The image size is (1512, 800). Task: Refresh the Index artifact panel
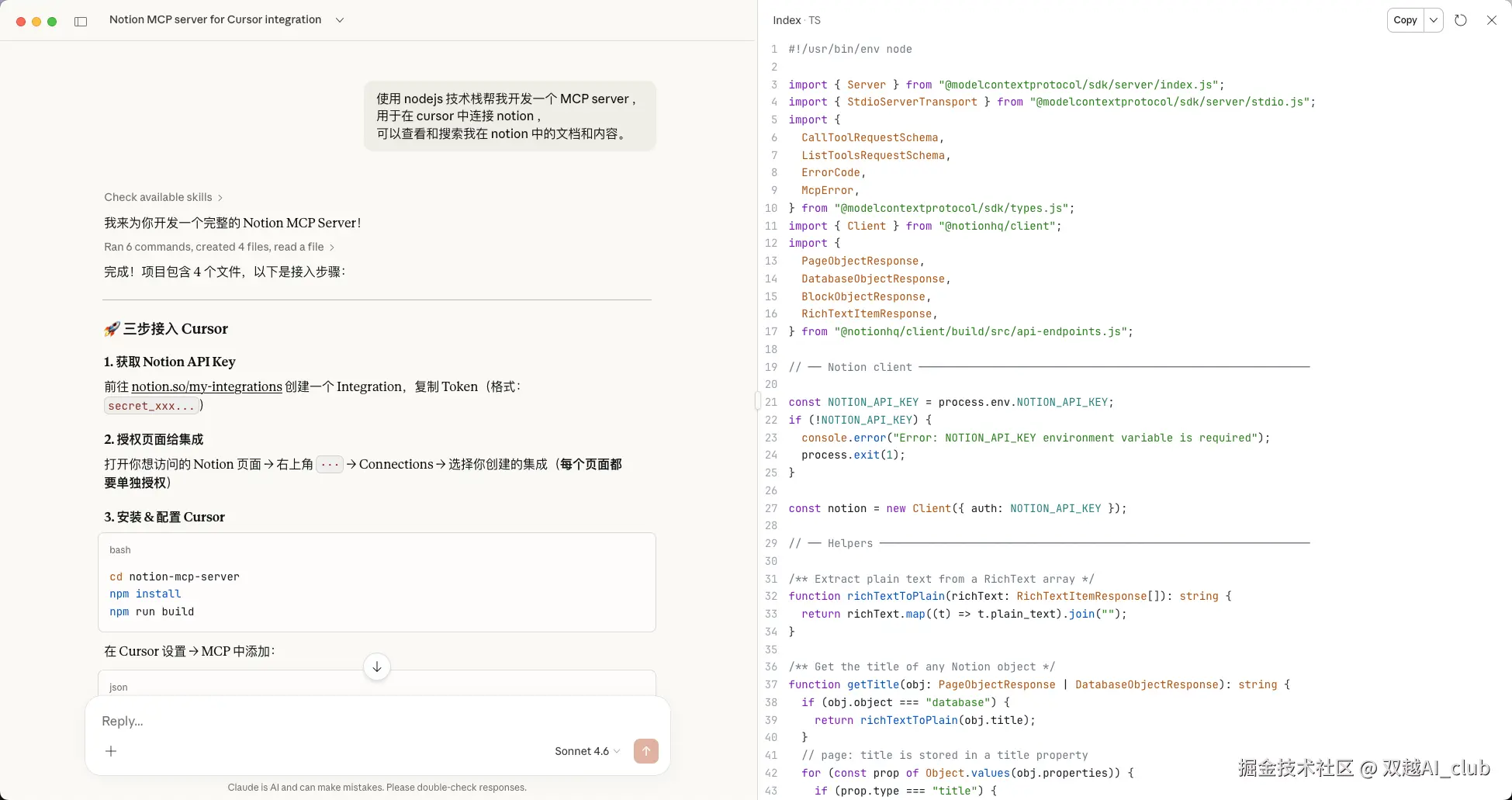[1461, 20]
